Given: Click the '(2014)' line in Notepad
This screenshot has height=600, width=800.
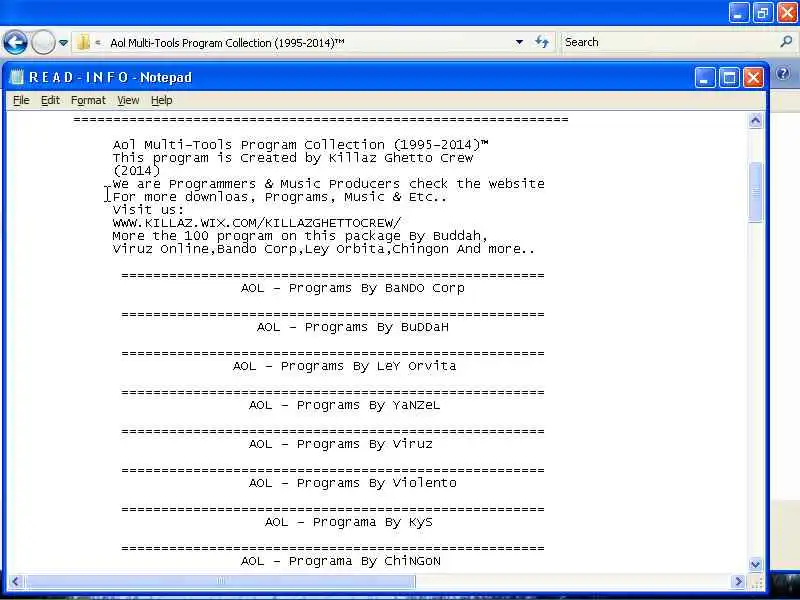Looking at the screenshot, I should coord(136,170).
